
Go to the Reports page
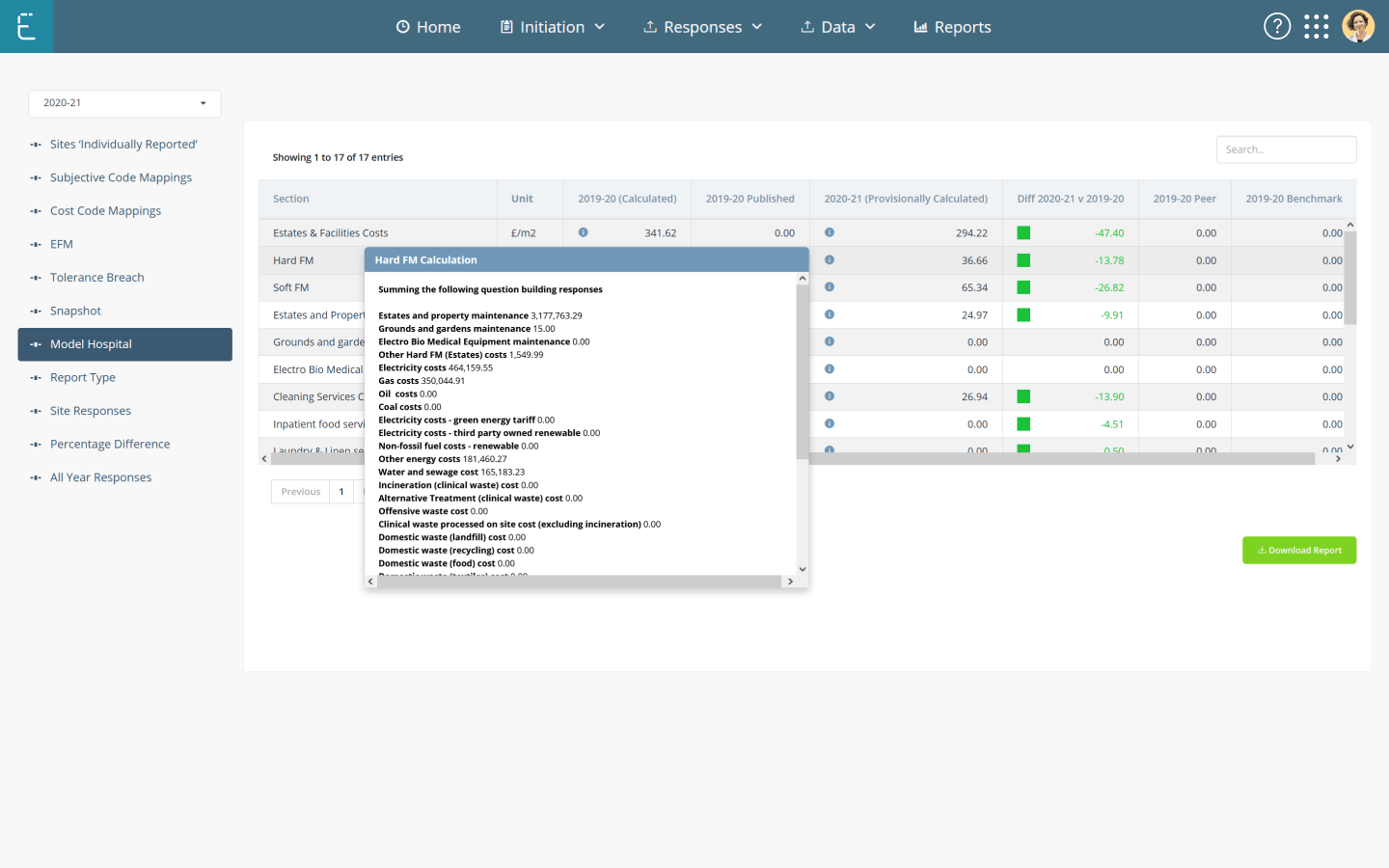click(952, 27)
